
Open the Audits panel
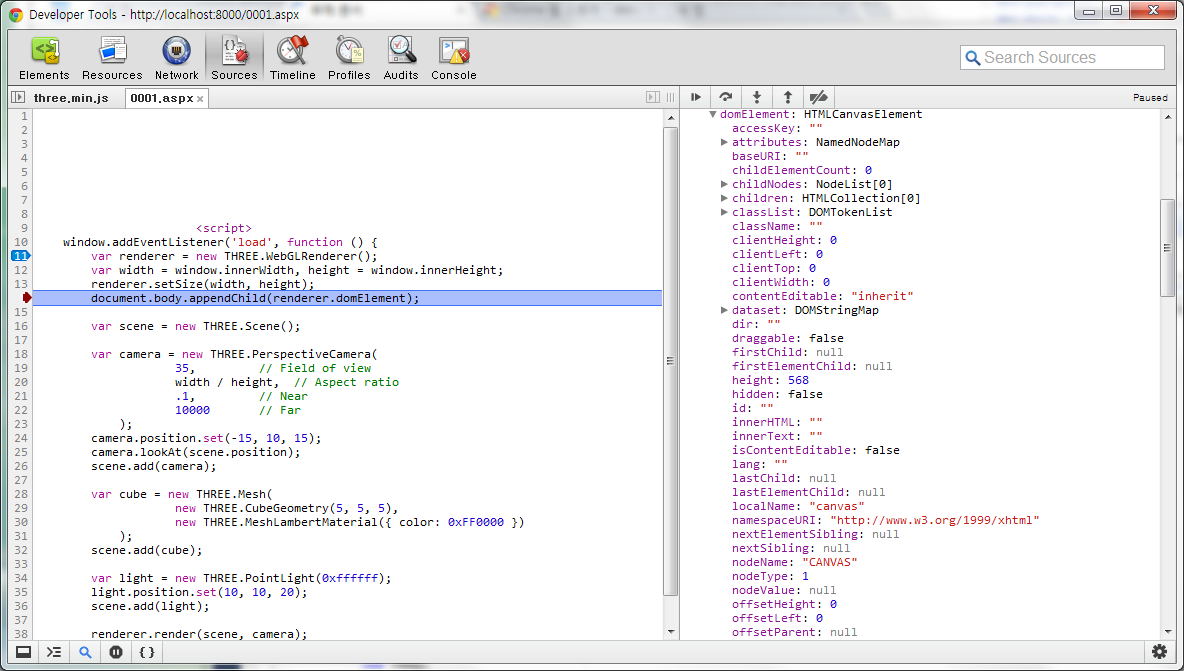click(401, 58)
